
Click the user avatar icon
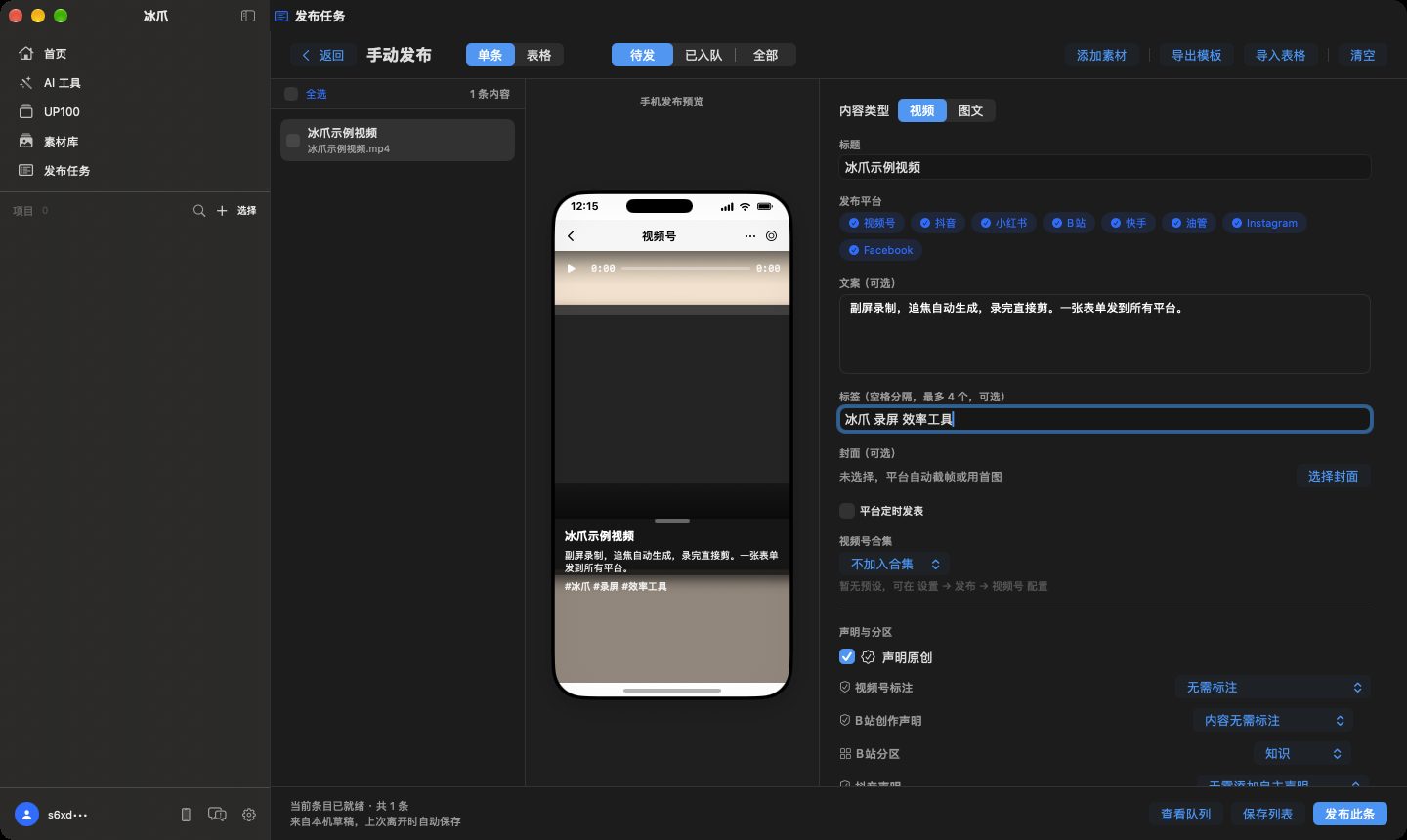[x=27, y=815]
